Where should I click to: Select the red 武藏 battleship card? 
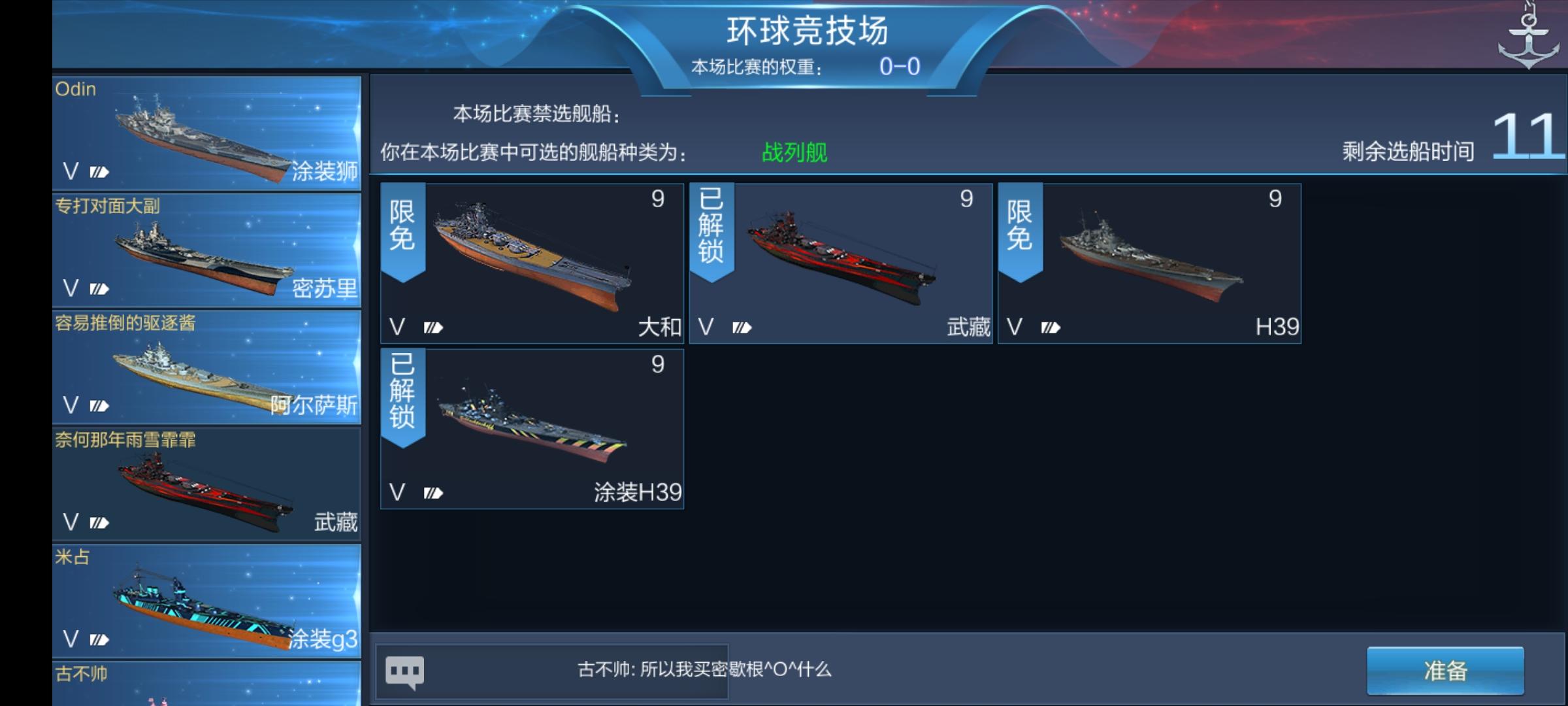click(841, 263)
